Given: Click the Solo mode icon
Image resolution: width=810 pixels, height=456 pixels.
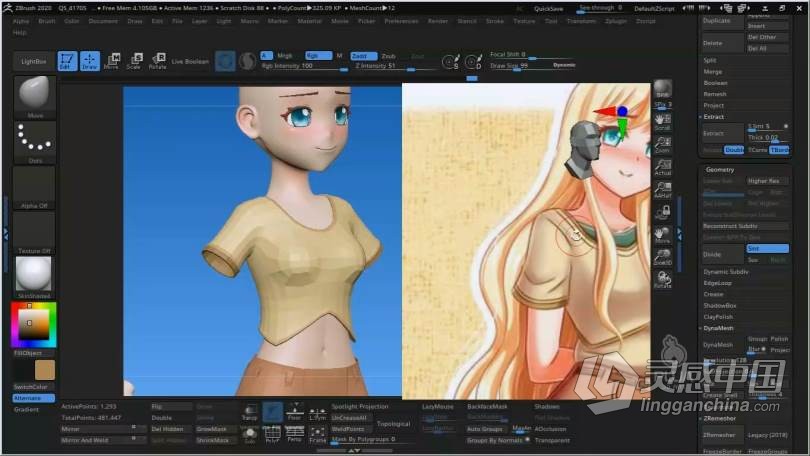Looking at the screenshot, I should pos(250,434).
